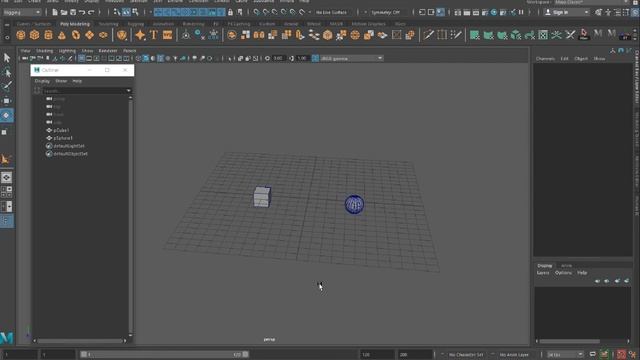640x360 pixels.
Task: Toggle the highlighted render view icon on status line
Action: click(440, 12)
